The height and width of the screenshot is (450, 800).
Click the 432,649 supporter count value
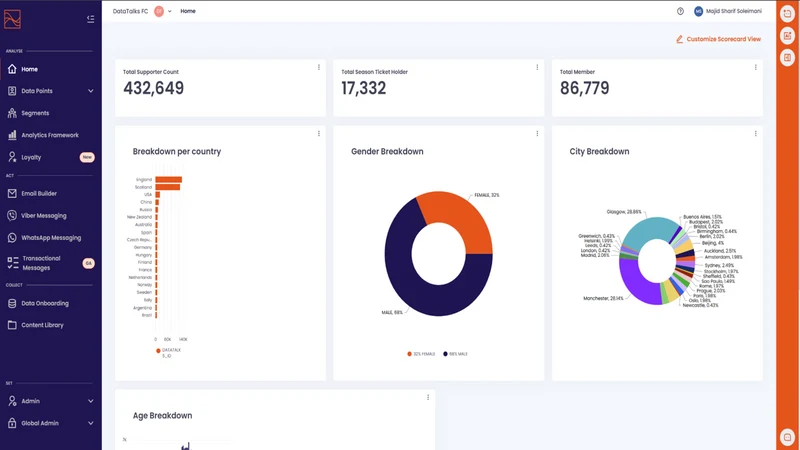tap(154, 88)
